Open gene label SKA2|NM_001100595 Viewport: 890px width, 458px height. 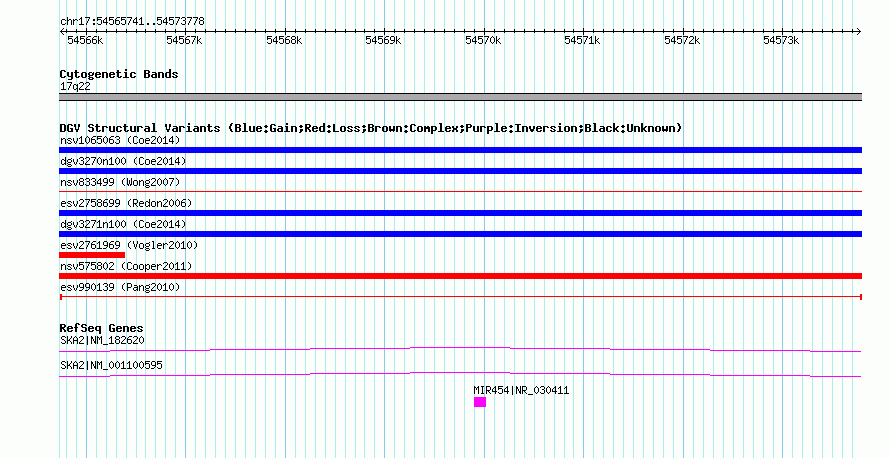pyautogui.click(x=111, y=365)
